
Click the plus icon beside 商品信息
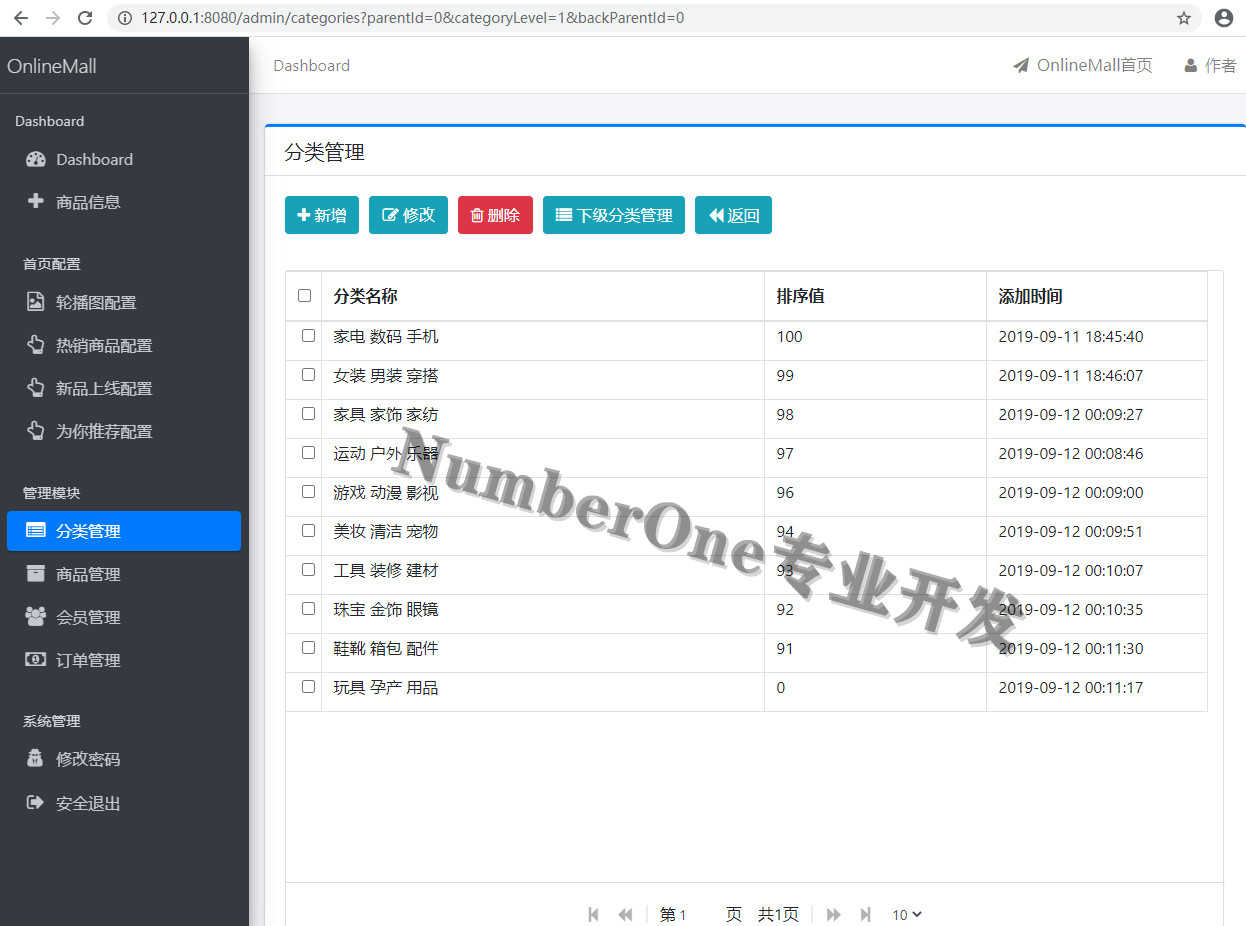pos(36,201)
